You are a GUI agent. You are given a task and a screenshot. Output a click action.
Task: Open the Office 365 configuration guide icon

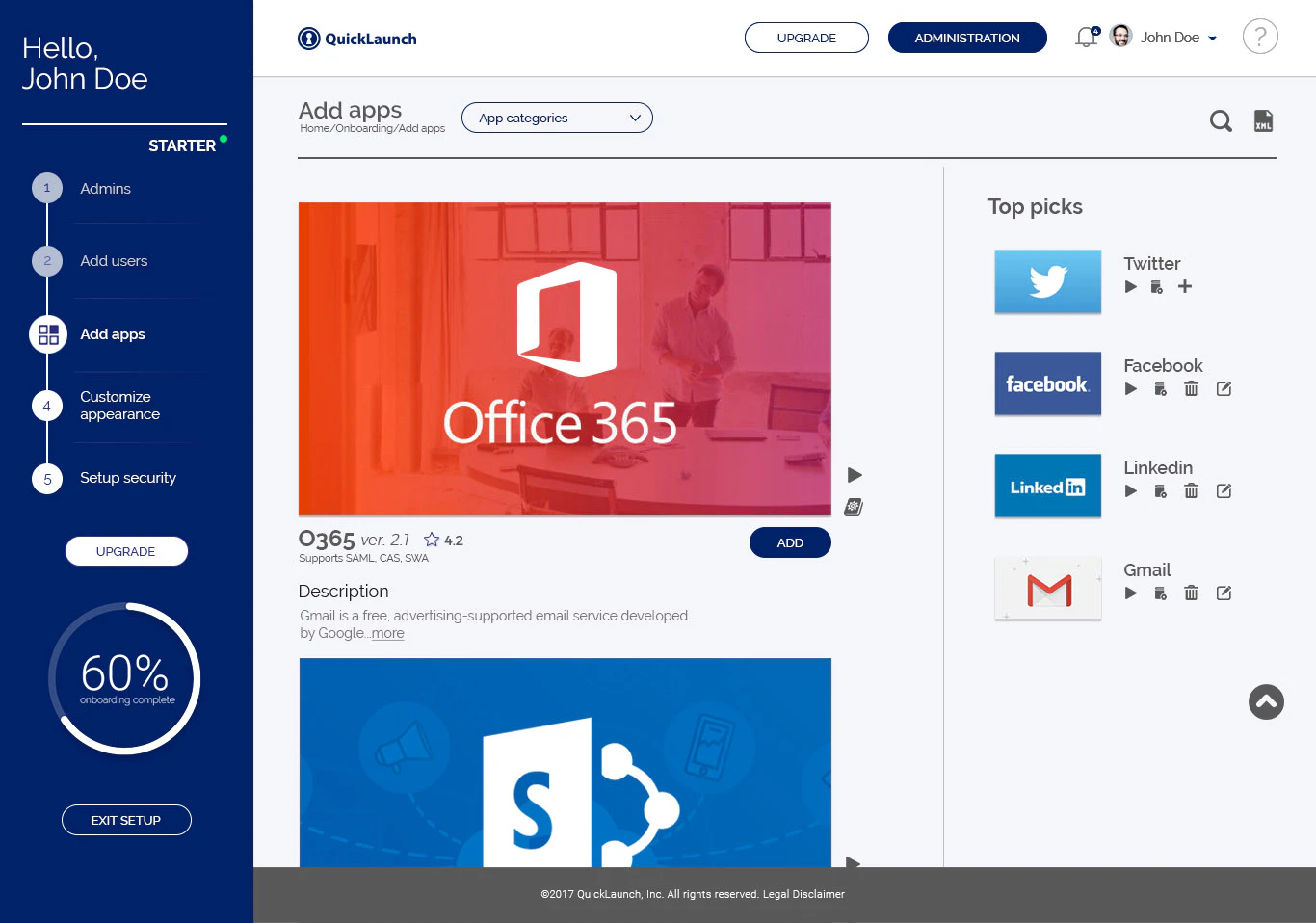coord(853,506)
